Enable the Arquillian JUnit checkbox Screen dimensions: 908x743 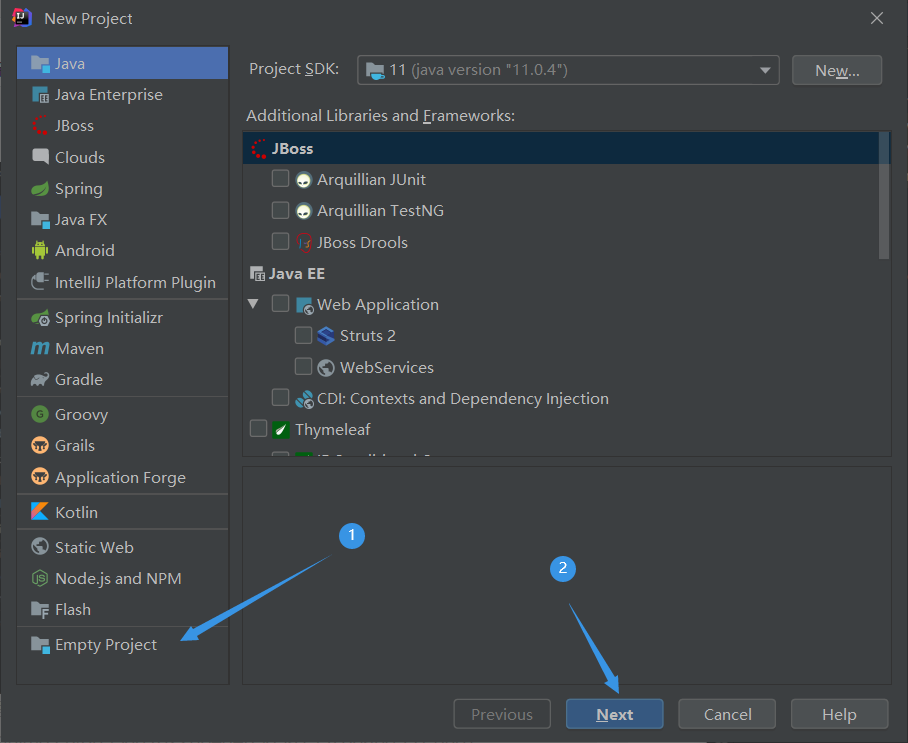[x=280, y=178]
